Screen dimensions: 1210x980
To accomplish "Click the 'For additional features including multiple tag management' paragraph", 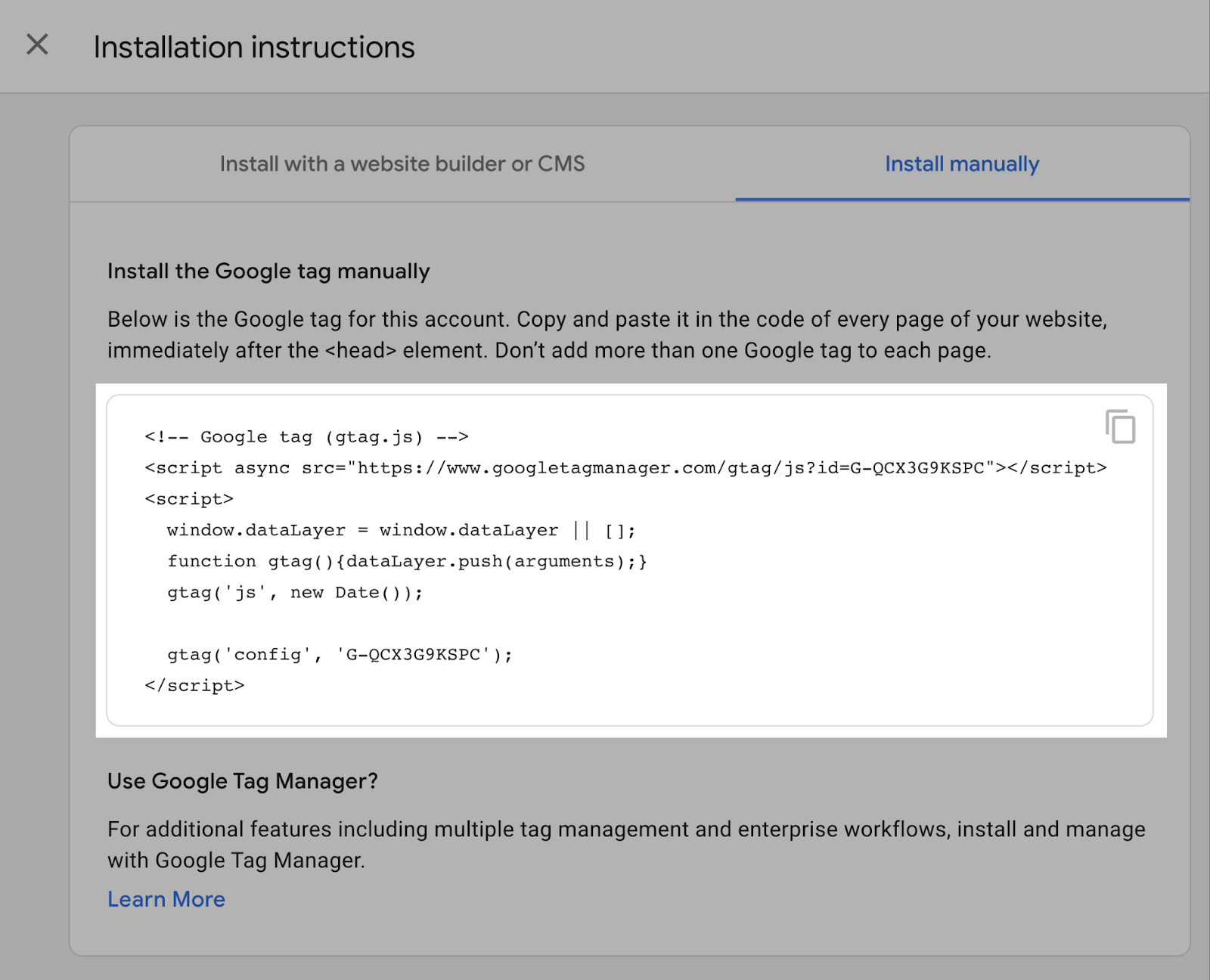I will (x=626, y=845).
